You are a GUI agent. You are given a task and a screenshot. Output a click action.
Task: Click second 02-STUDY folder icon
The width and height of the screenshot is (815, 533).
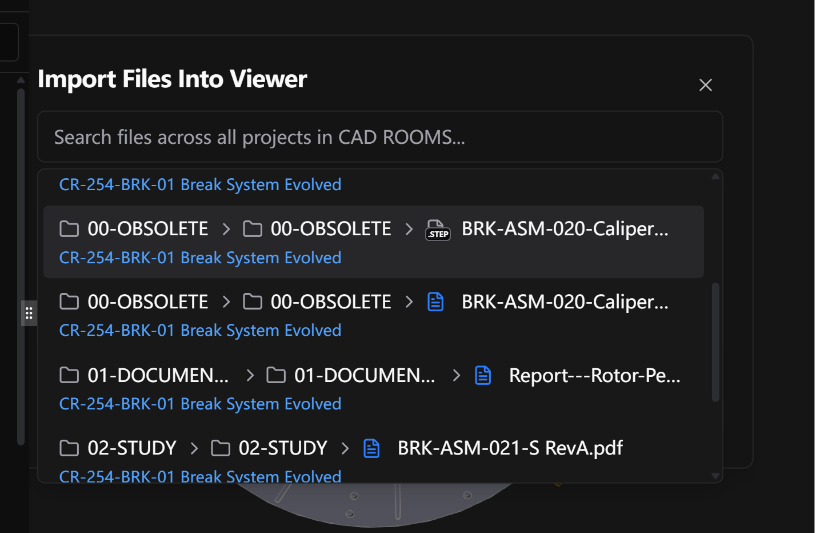tap(220, 448)
